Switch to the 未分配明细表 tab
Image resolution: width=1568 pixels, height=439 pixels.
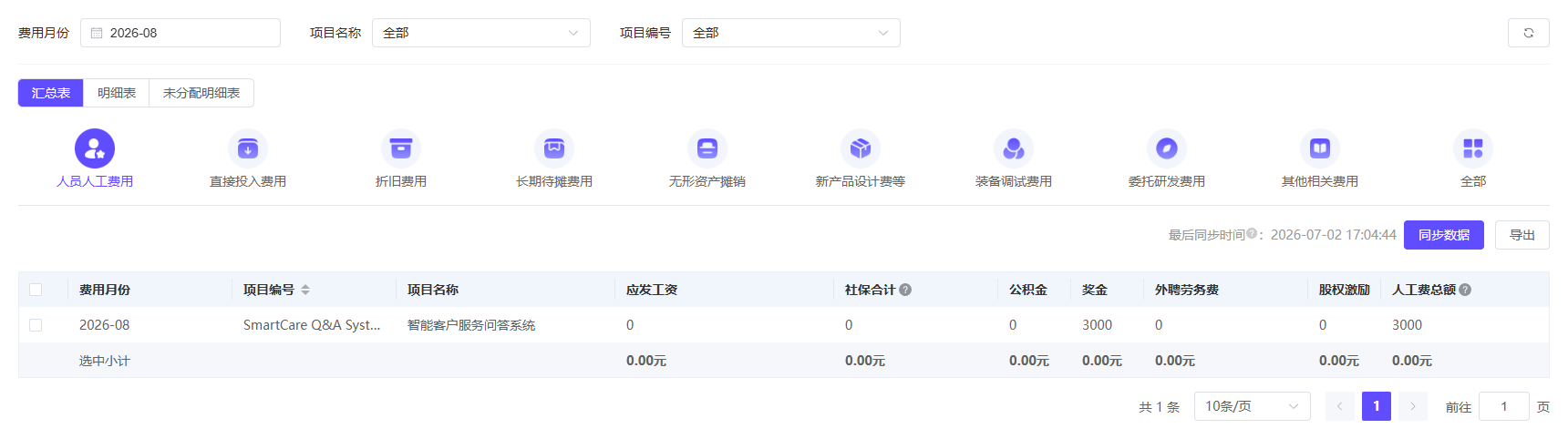pos(201,93)
